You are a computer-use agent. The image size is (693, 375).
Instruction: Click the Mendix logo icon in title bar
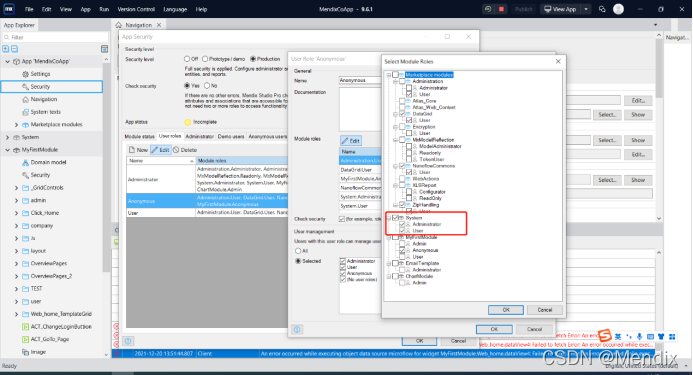pos(9,9)
